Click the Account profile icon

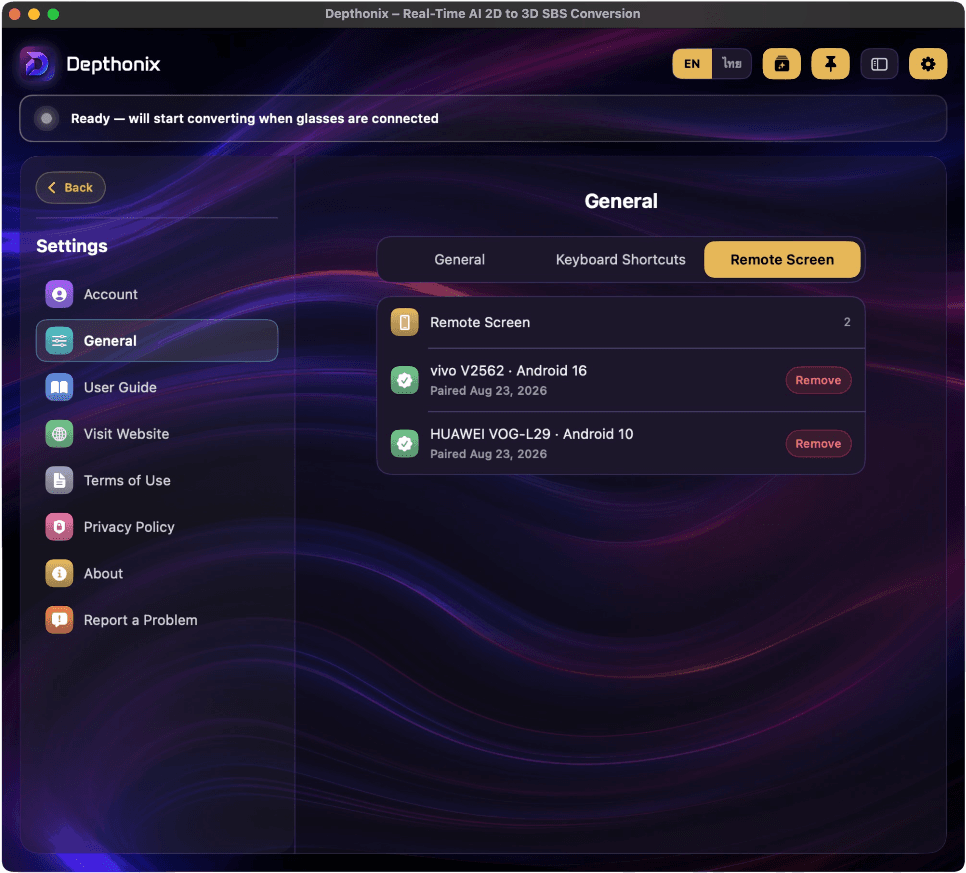coord(59,294)
